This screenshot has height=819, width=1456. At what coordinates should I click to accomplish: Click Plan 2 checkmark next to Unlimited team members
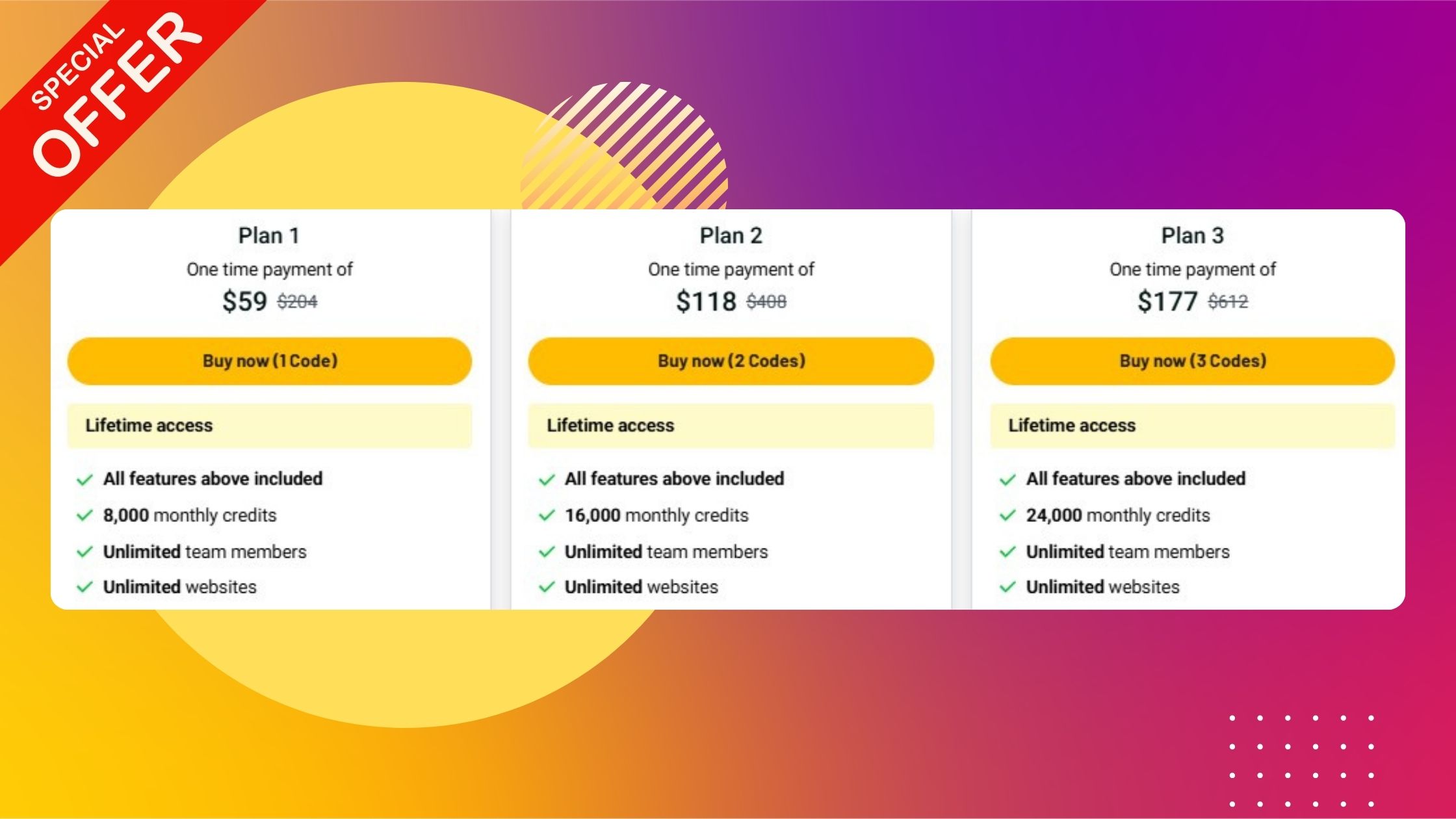pos(546,552)
